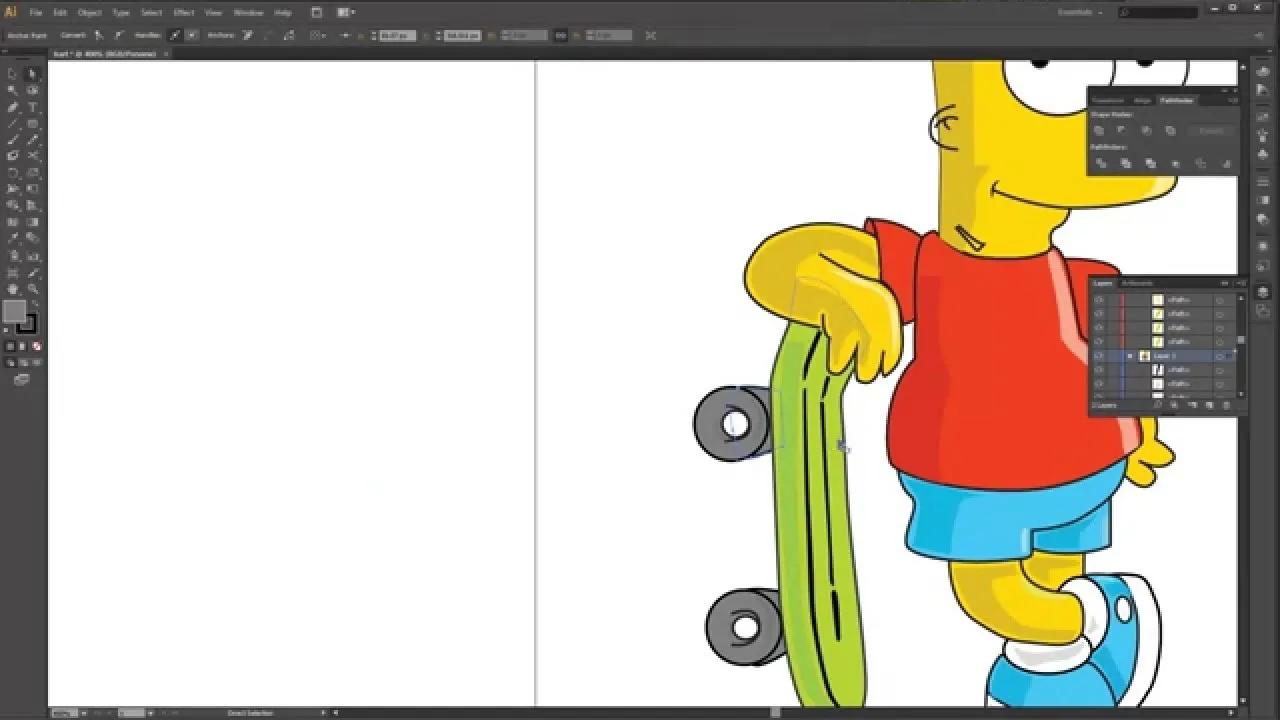Open the Color panel from the dock

[1263, 70]
